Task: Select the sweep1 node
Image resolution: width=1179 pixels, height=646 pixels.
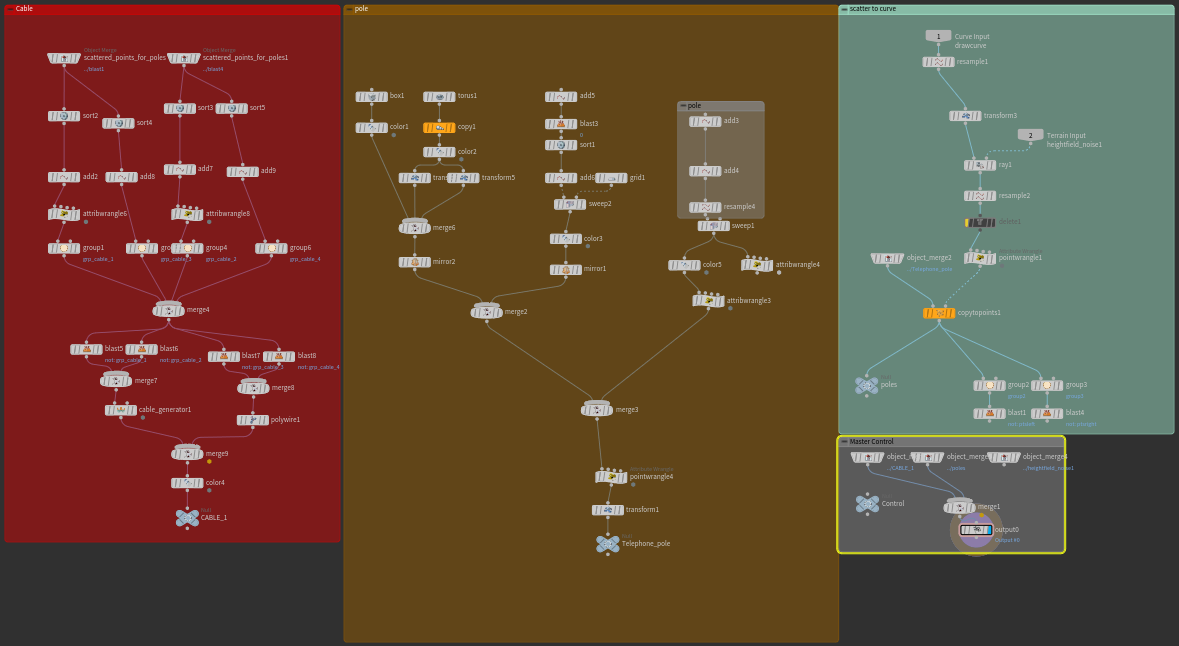Action: click(714, 226)
